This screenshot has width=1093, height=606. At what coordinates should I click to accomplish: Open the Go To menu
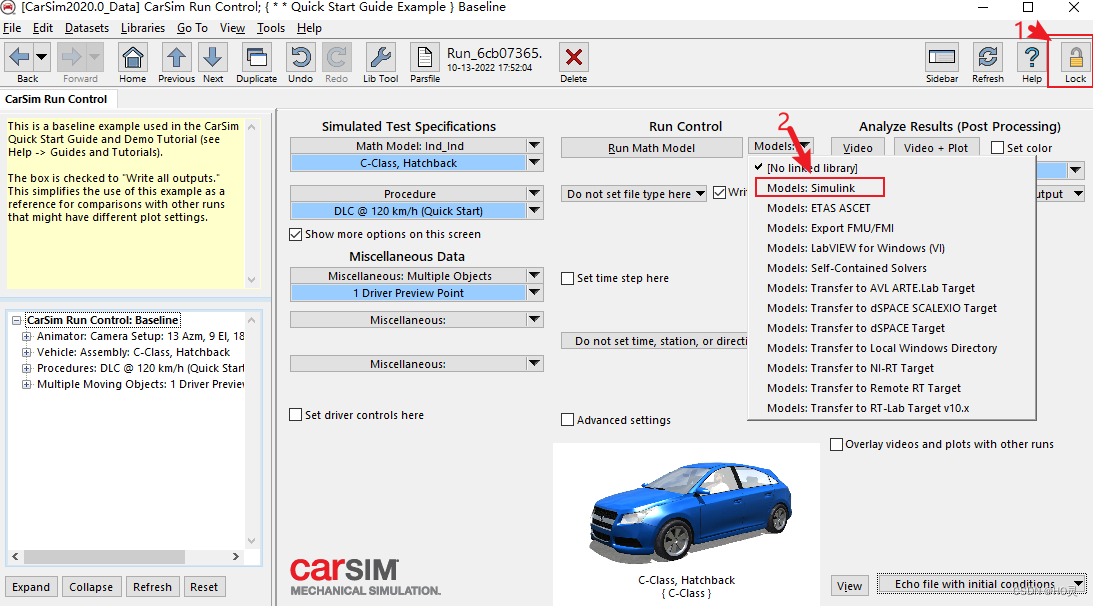[192, 28]
